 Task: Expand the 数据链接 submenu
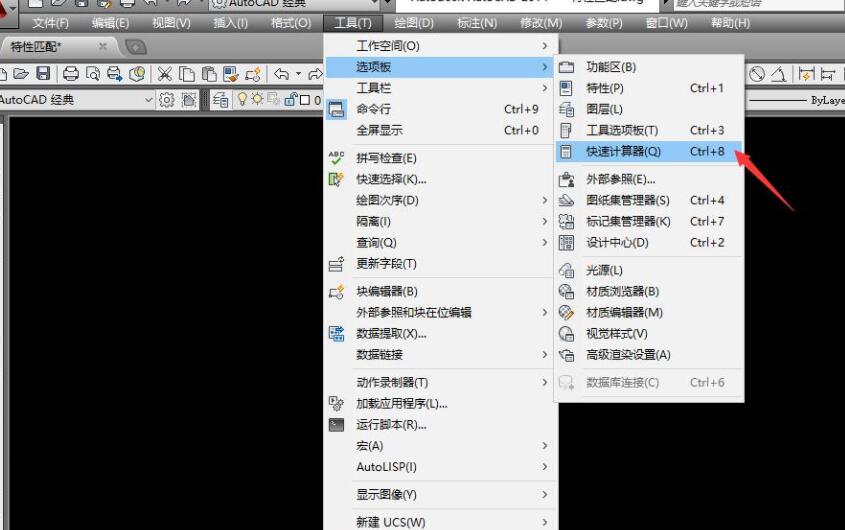point(441,354)
